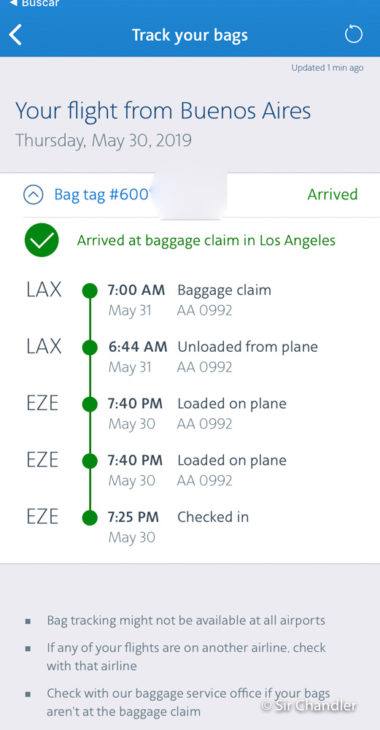Tap the Updated 1 min ago text

click(327, 68)
